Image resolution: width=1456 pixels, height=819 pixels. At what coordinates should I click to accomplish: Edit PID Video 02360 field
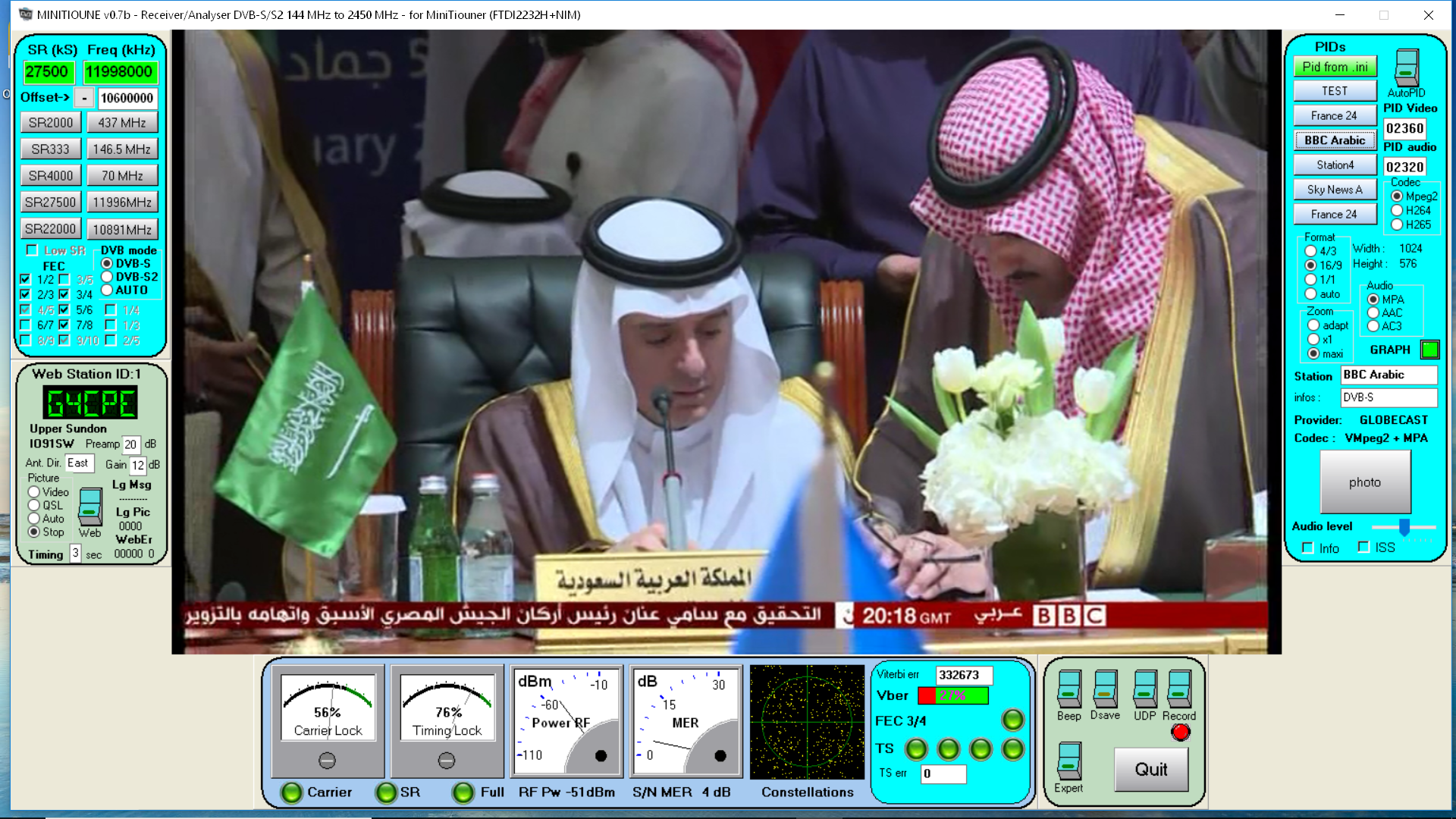pyautogui.click(x=1404, y=129)
